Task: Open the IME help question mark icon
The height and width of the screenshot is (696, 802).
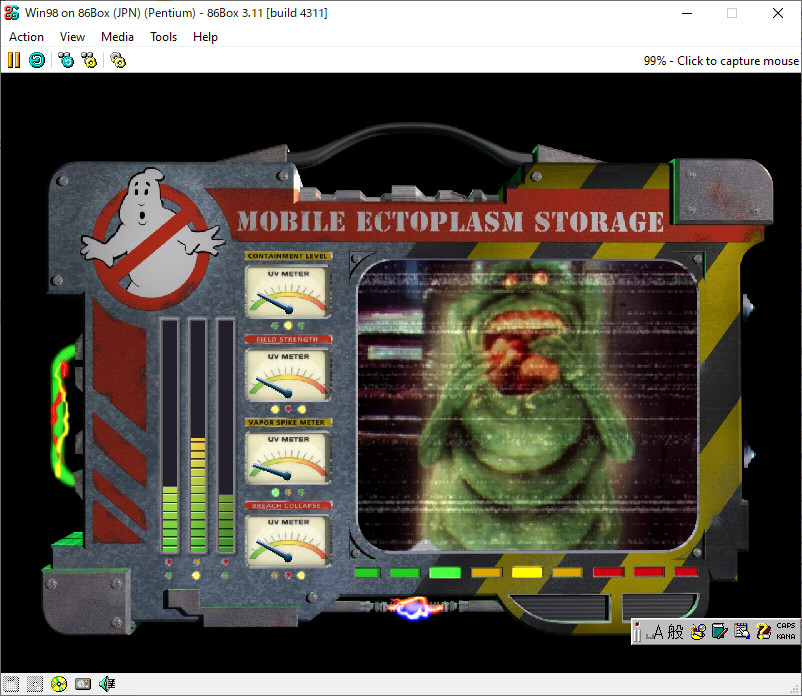Action: tap(763, 632)
